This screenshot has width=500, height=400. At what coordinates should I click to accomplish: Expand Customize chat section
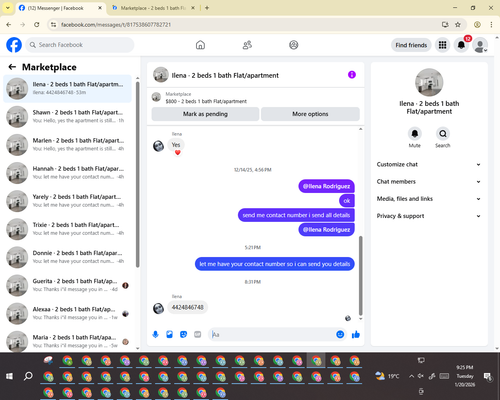429,164
